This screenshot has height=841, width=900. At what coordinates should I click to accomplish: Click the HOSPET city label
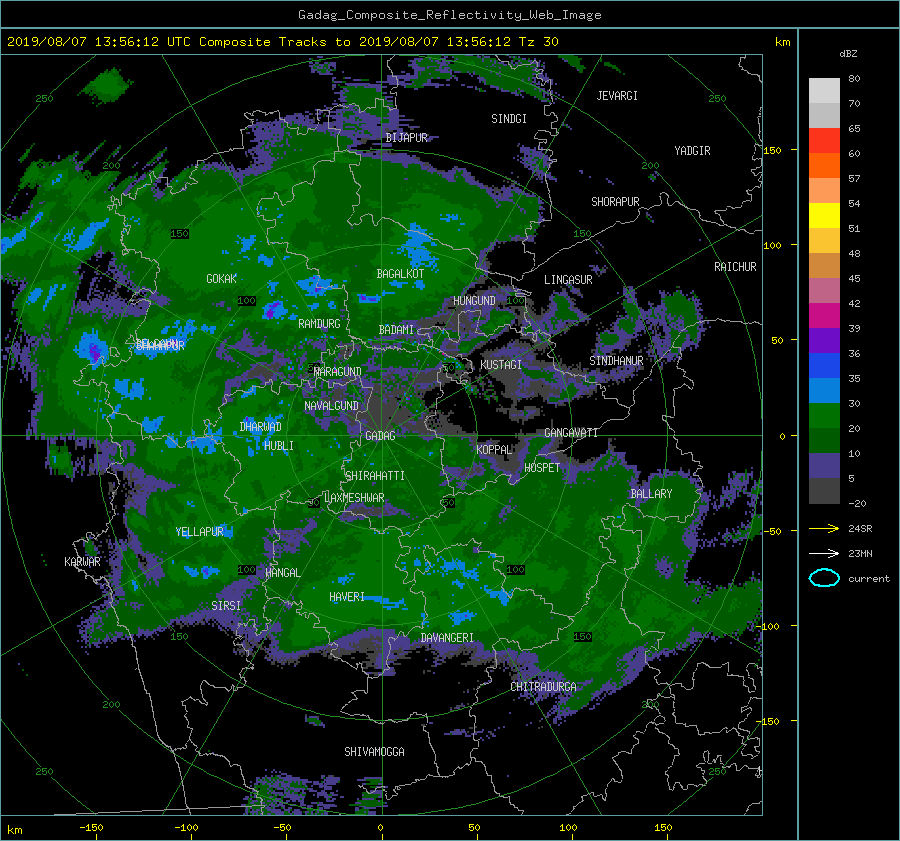[x=542, y=468]
